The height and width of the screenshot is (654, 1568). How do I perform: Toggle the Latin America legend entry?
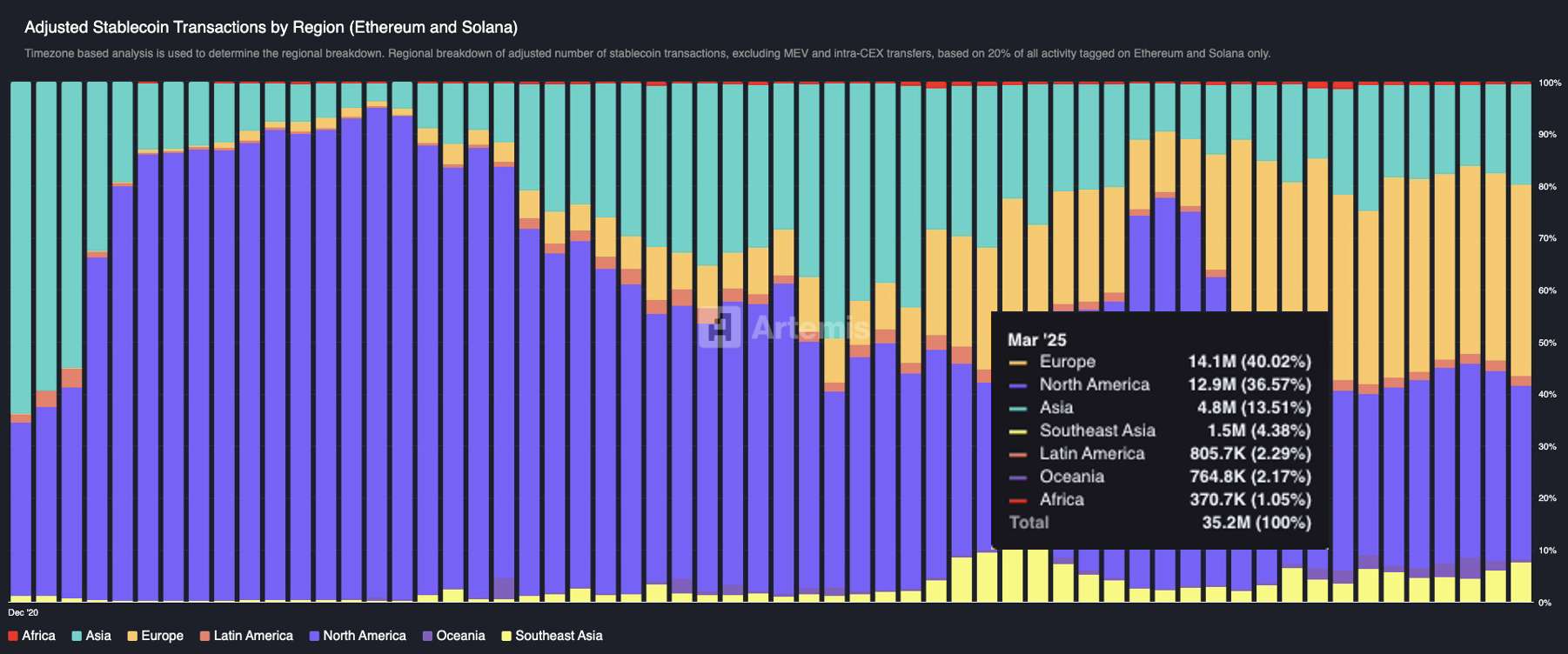coord(246,636)
